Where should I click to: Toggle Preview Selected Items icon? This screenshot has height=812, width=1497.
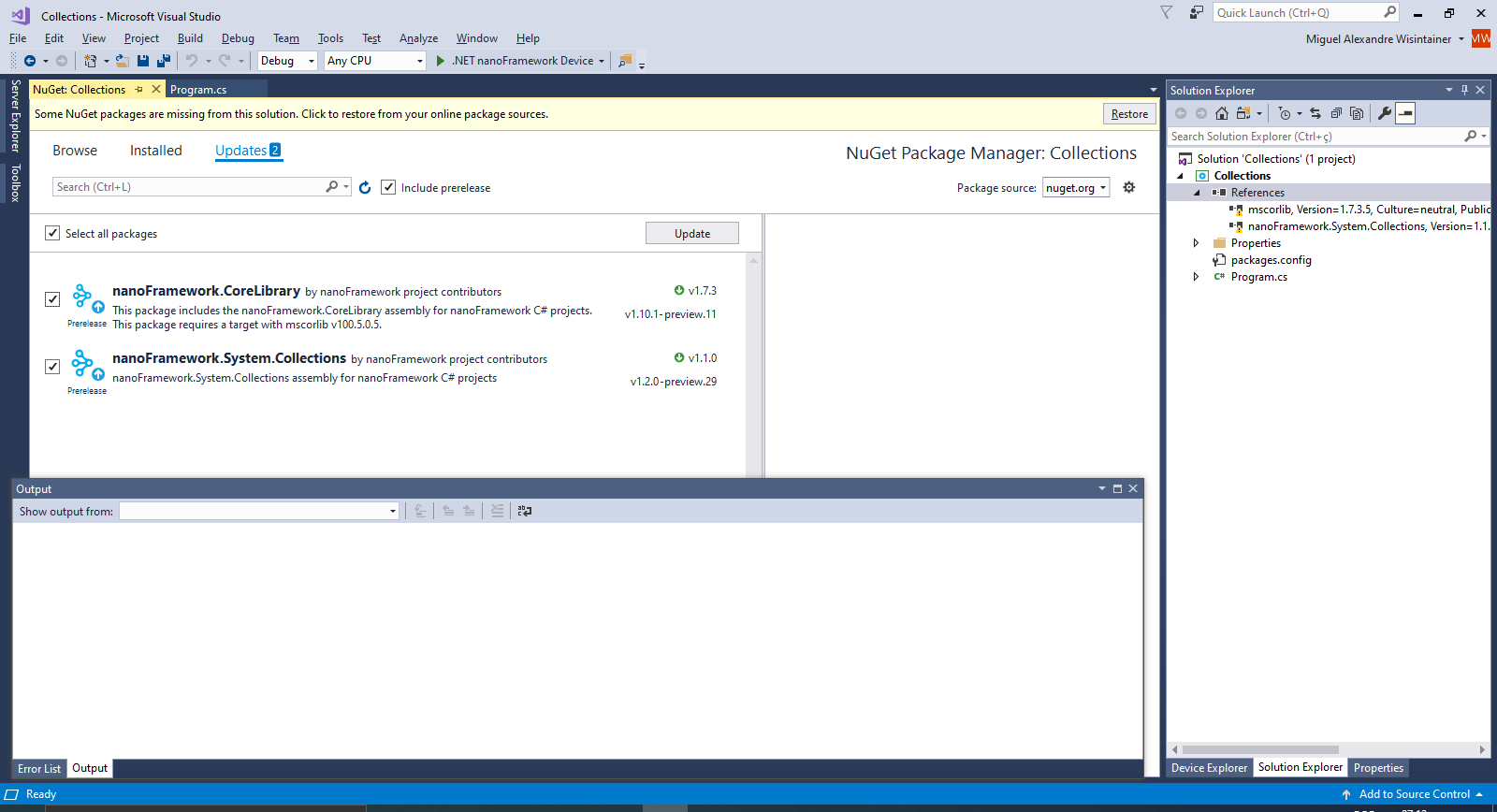pos(1405,113)
